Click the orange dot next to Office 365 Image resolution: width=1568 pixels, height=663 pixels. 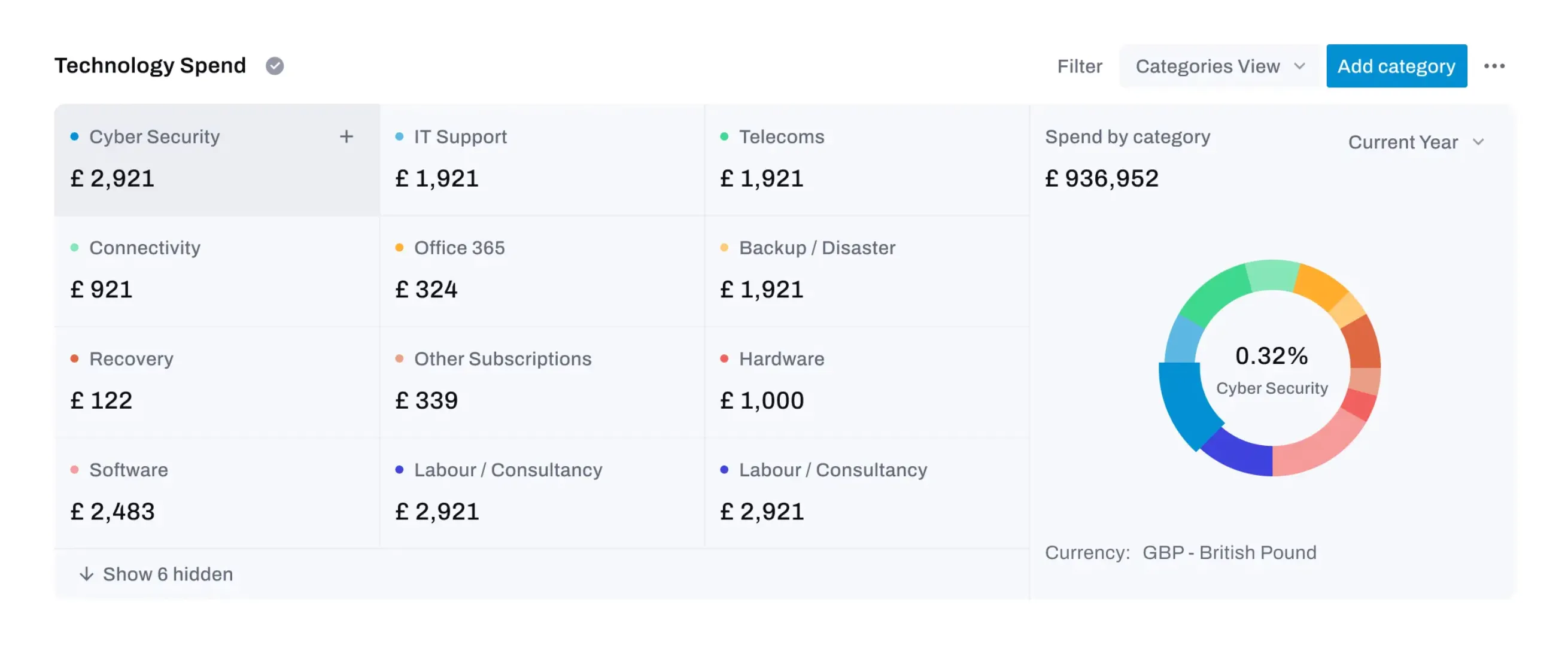(399, 248)
